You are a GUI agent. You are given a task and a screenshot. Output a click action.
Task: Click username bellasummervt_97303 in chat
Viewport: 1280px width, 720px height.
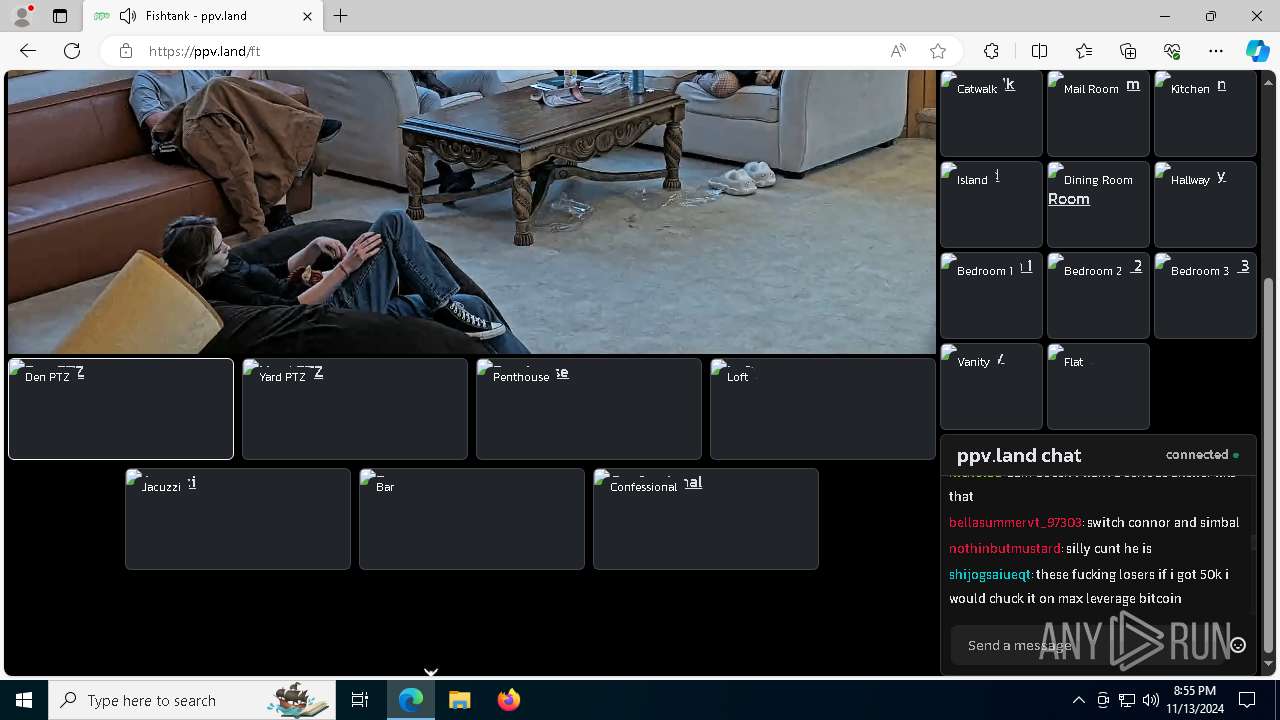(1016, 522)
